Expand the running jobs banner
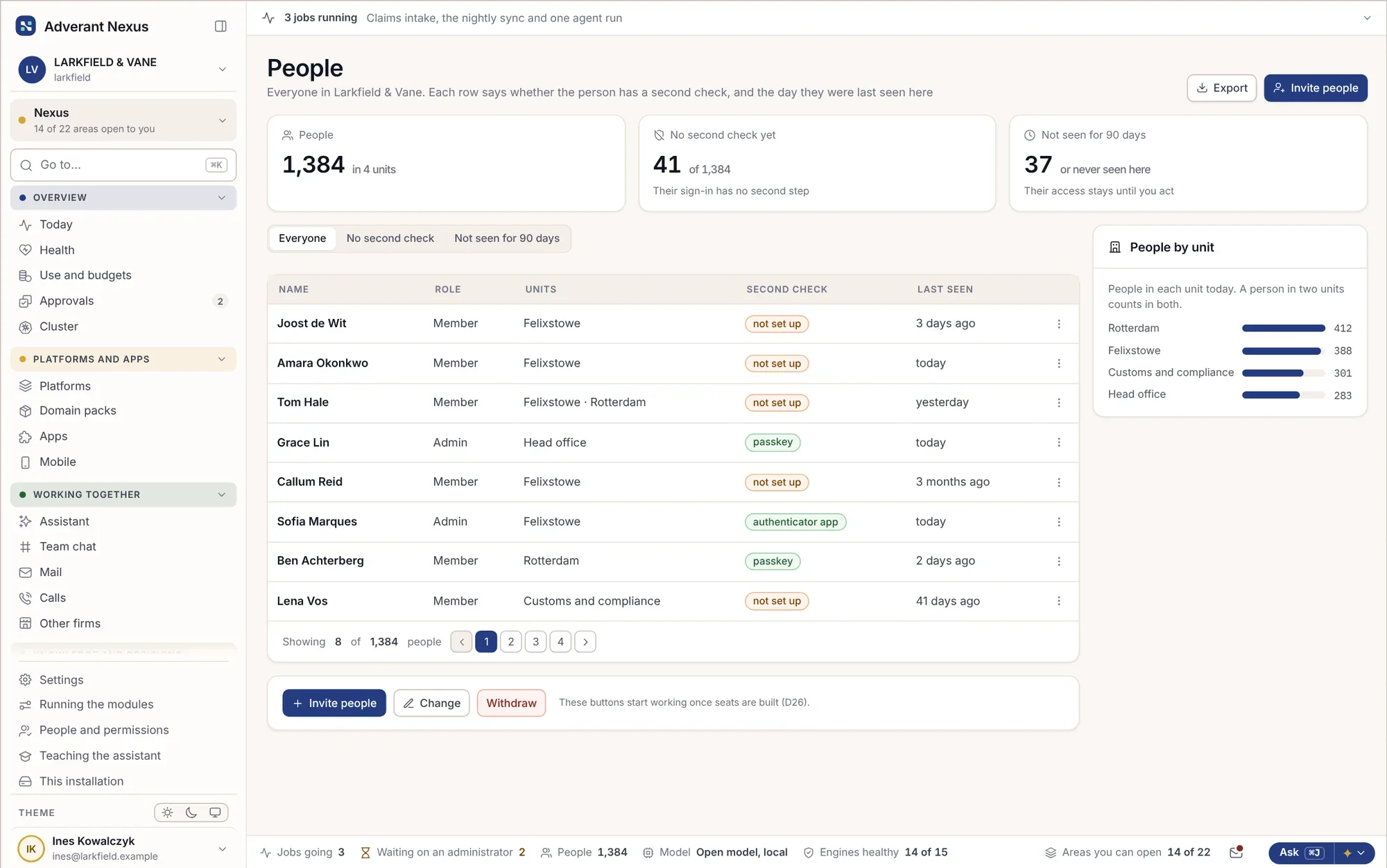Viewport: 1387px width, 868px height. pos(1367,18)
